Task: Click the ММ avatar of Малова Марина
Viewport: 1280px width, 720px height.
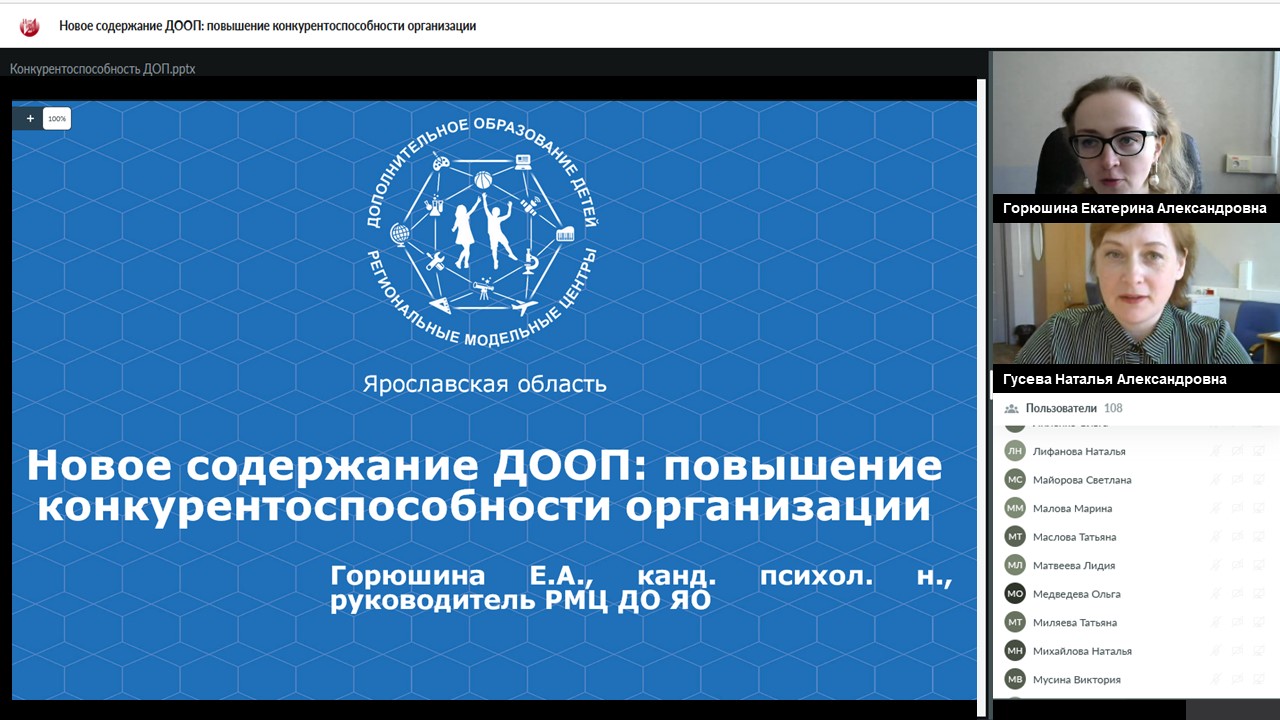Action: tap(1015, 508)
